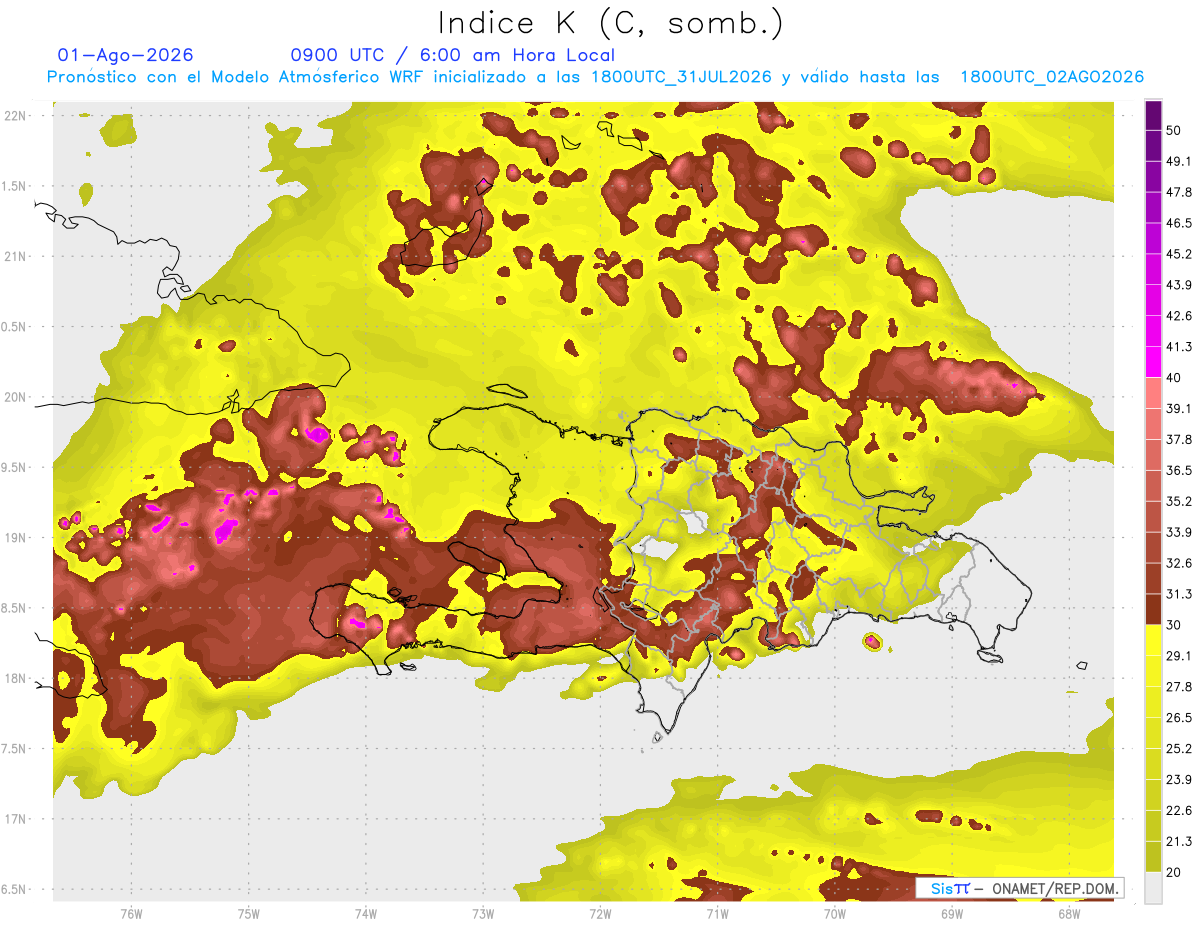Click the validity stamp "1800UTC_02AGO2026"
Image resolution: width=1200 pixels, height=927 pixels.
(x=1052, y=77)
